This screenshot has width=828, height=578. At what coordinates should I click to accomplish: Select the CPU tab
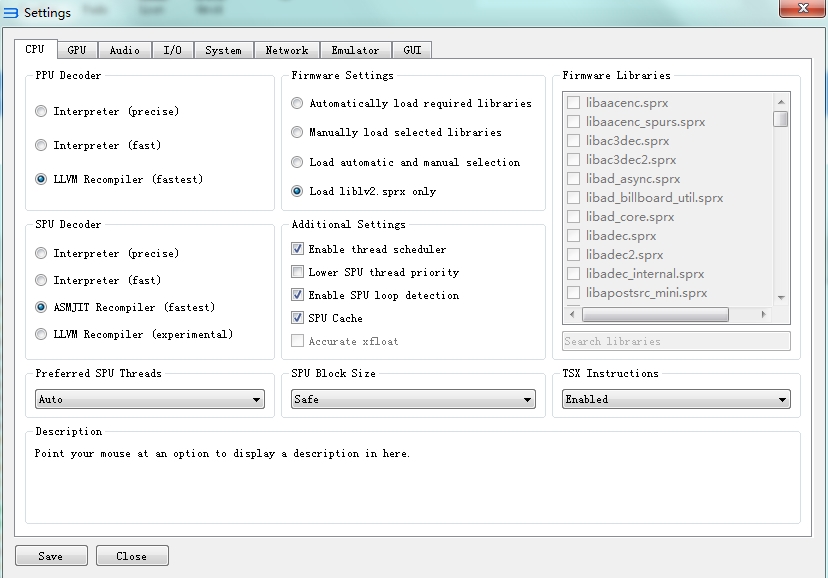[35, 49]
